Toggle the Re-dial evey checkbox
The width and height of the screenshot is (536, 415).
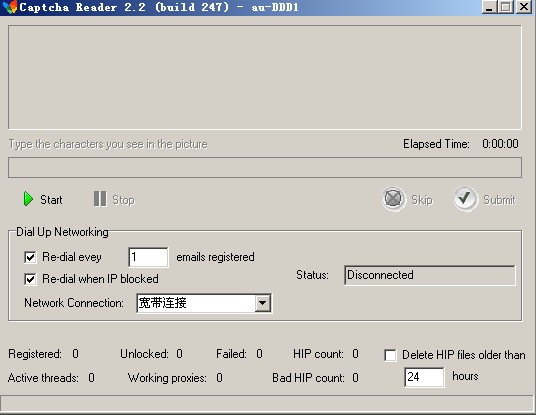coord(30,257)
